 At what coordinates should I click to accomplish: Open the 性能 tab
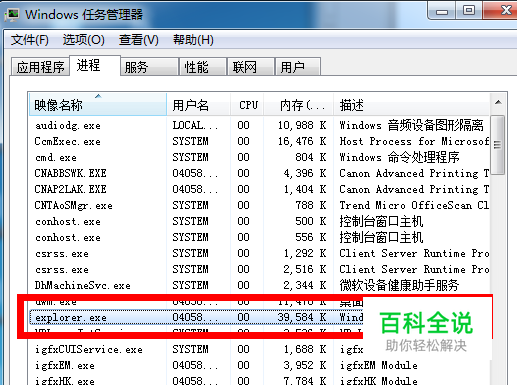(x=203, y=67)
